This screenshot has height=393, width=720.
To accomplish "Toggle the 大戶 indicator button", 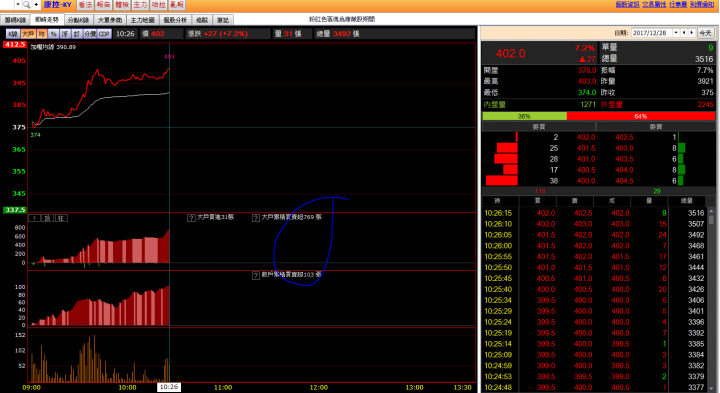I will 28,34.
